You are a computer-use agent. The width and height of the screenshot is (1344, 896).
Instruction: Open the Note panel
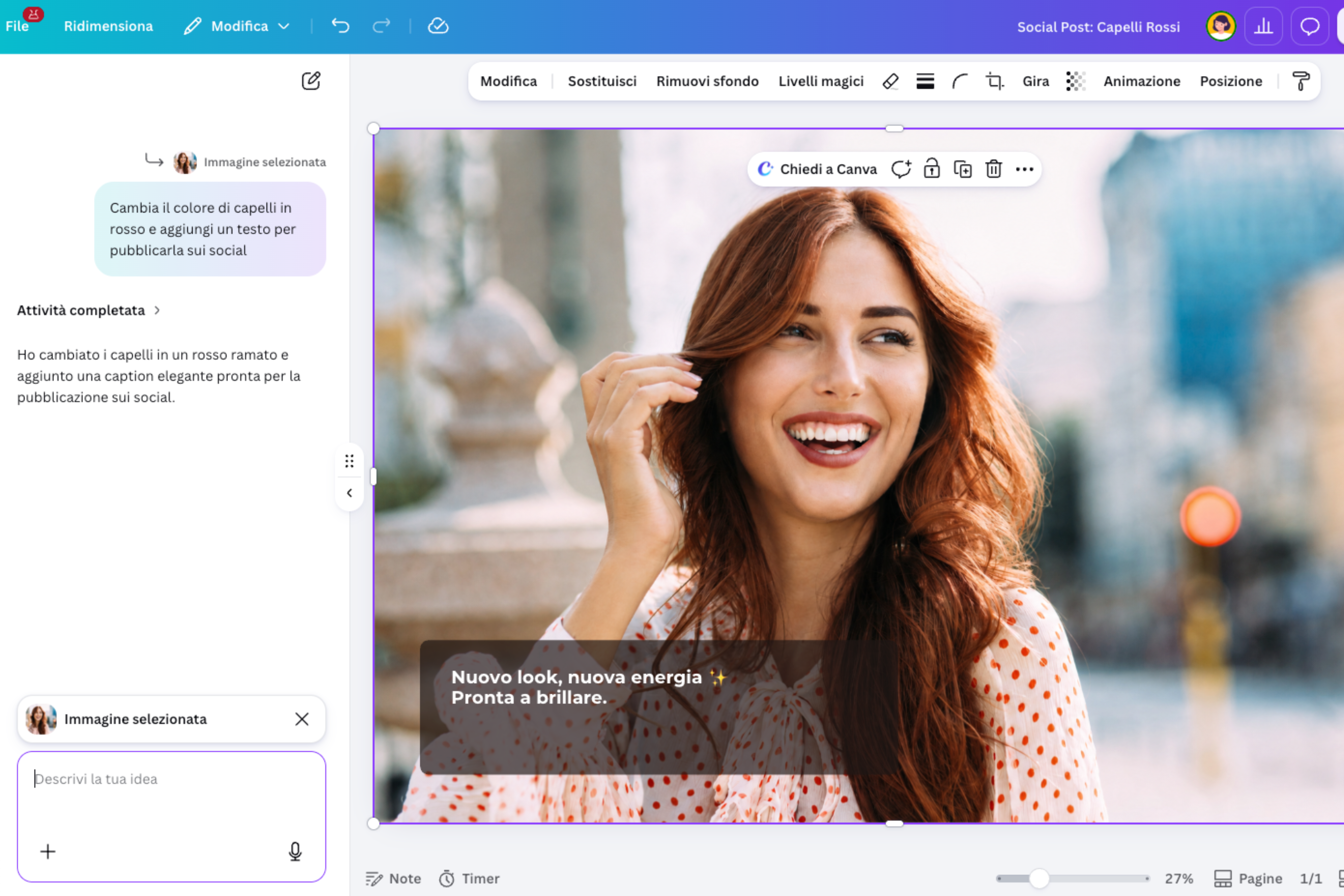[x=393, y=879]
